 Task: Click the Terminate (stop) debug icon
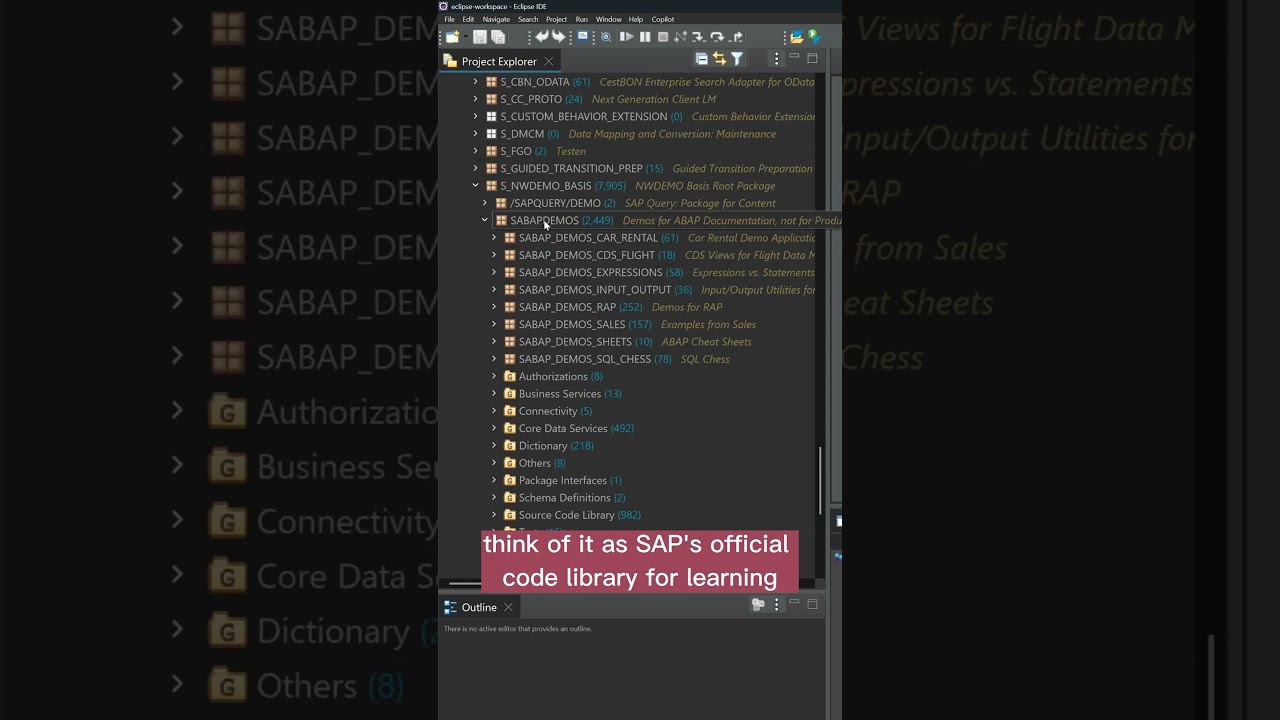pos(663,37)
